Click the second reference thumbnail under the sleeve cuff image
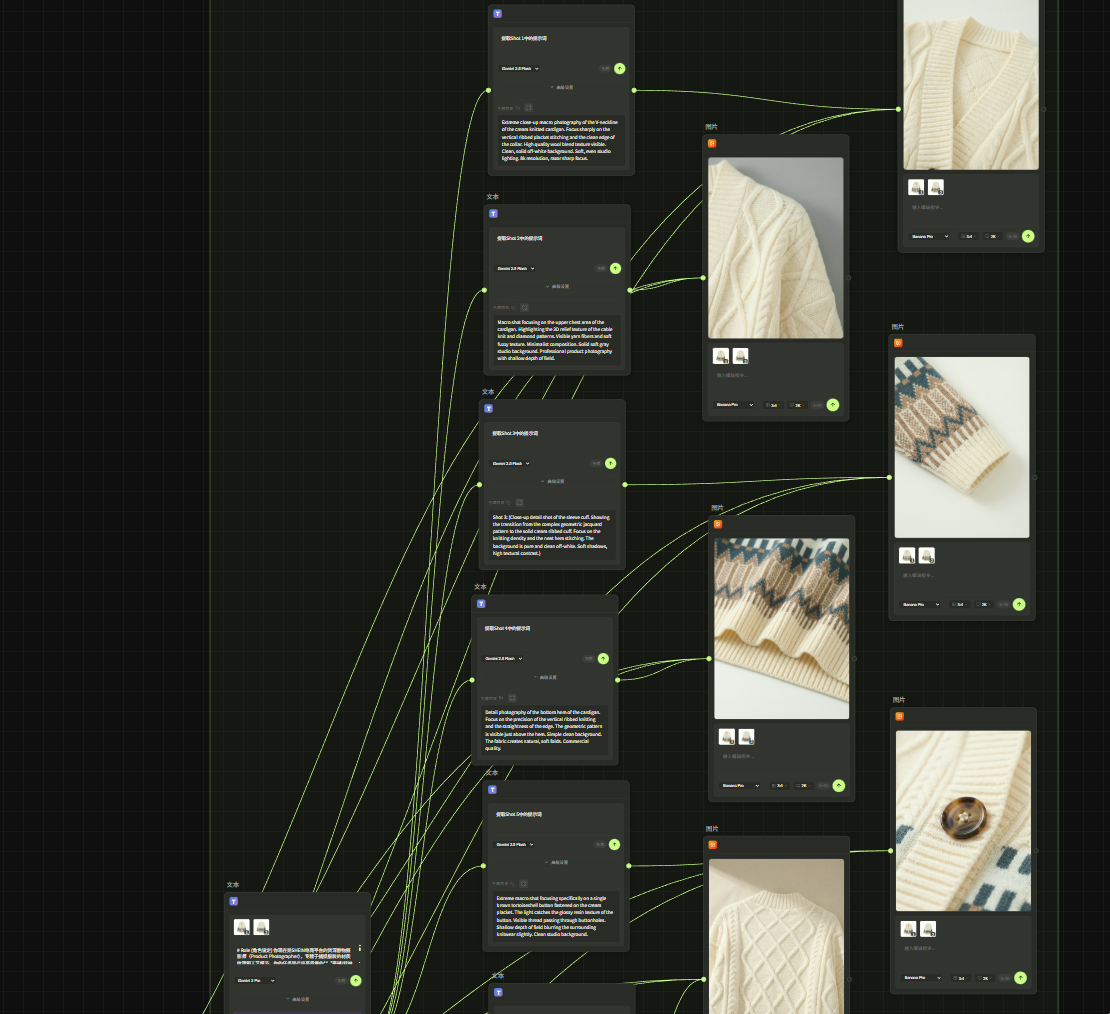 point(927,555)
